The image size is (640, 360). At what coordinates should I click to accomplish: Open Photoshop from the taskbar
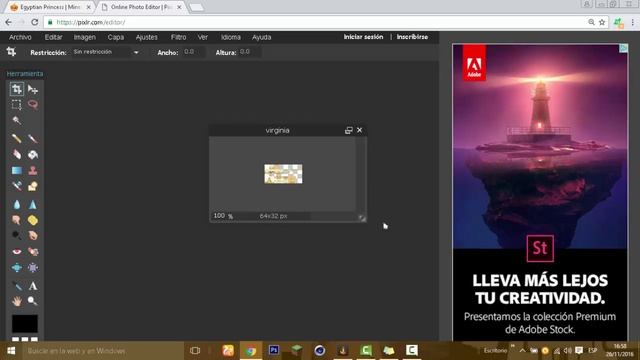click(274, 350)
